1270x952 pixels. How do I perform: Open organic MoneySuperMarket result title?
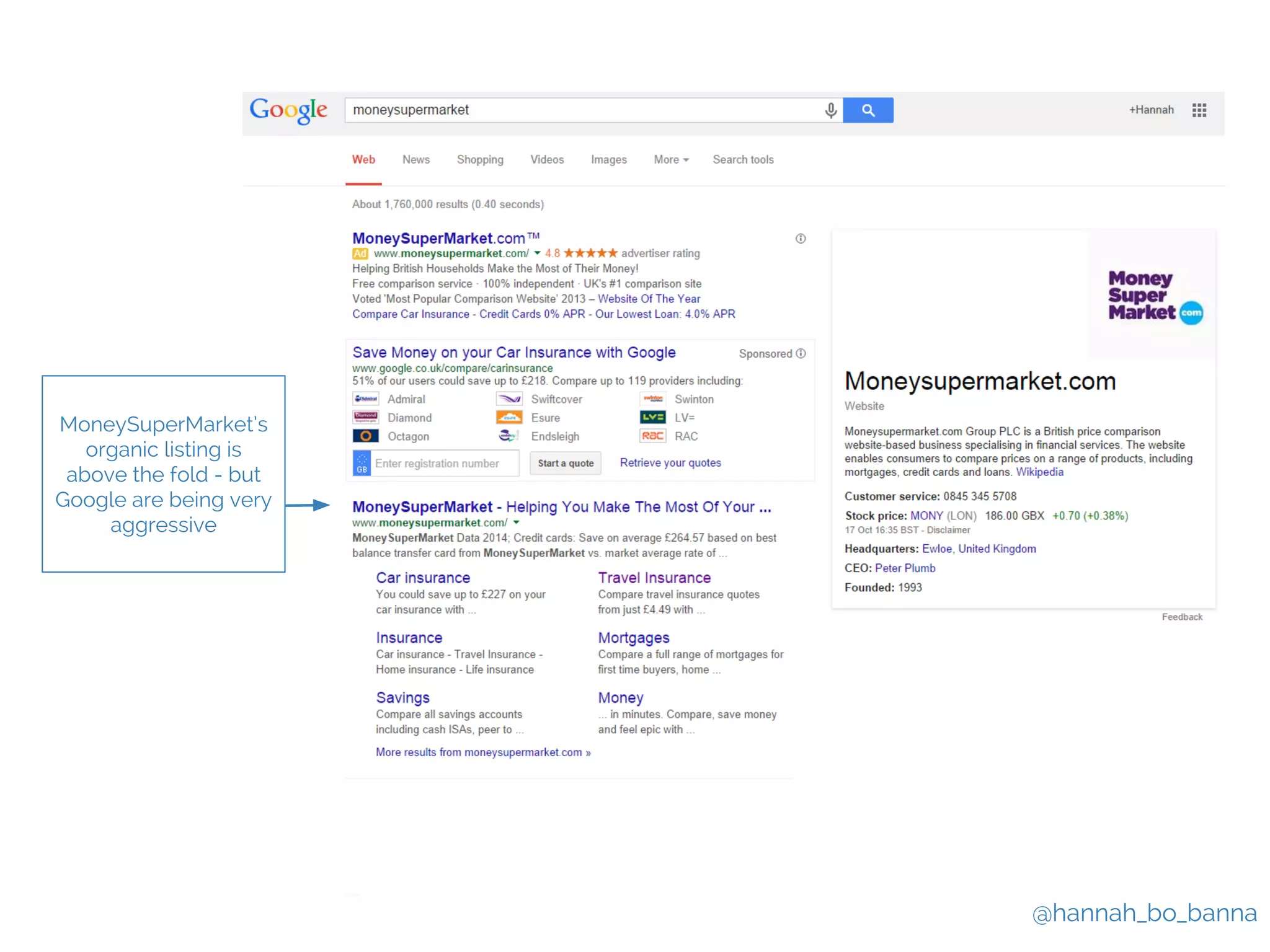(562, 507)
